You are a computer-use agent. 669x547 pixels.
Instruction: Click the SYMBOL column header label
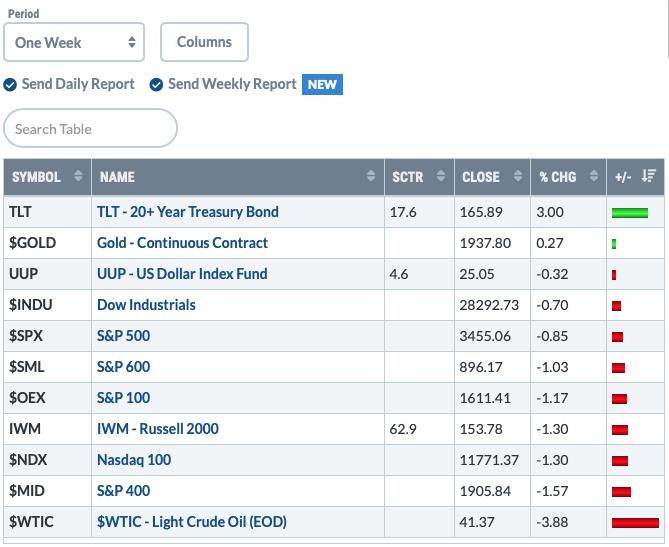(x=36, y=177)
